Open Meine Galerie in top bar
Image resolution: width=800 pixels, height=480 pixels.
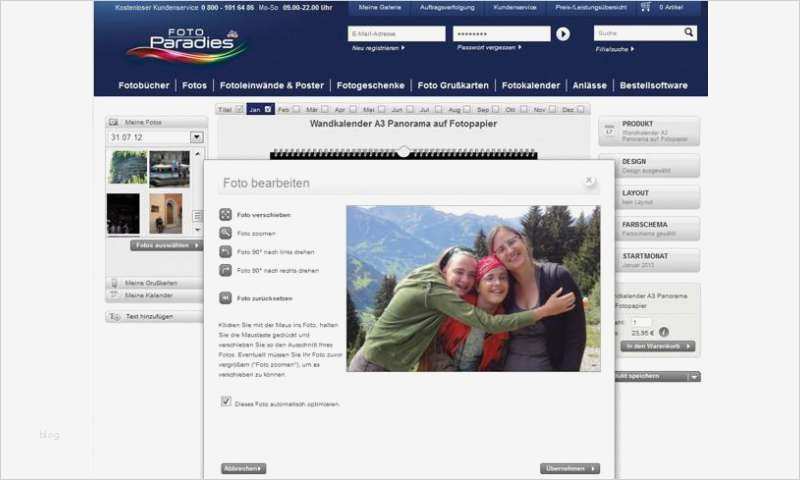coord(380,8)
